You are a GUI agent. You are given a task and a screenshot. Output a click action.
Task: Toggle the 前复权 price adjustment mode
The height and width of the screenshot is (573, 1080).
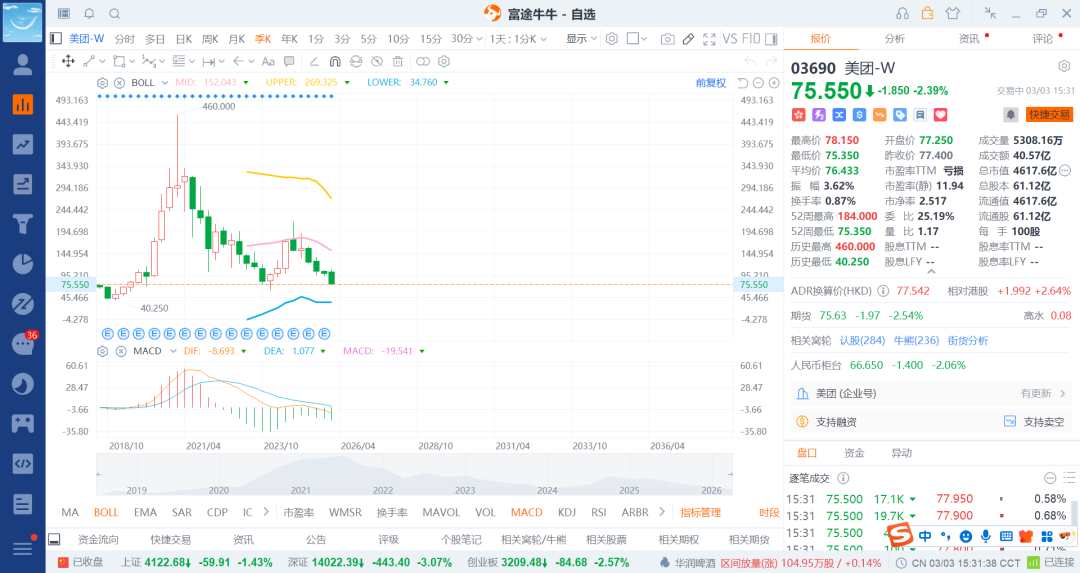(x=711, y=83)
